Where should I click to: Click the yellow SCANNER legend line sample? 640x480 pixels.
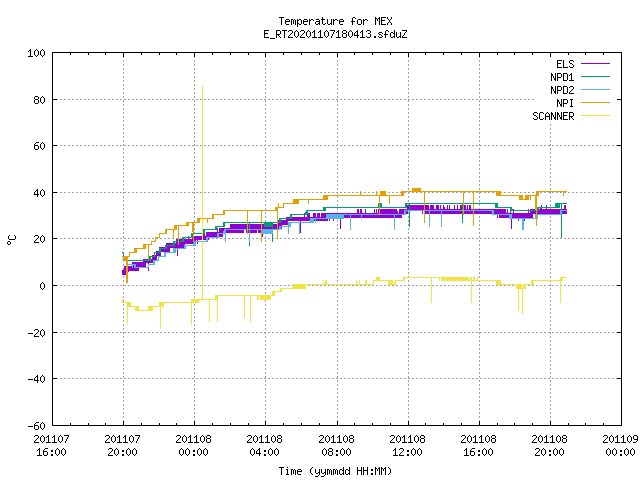click(596, 116)
